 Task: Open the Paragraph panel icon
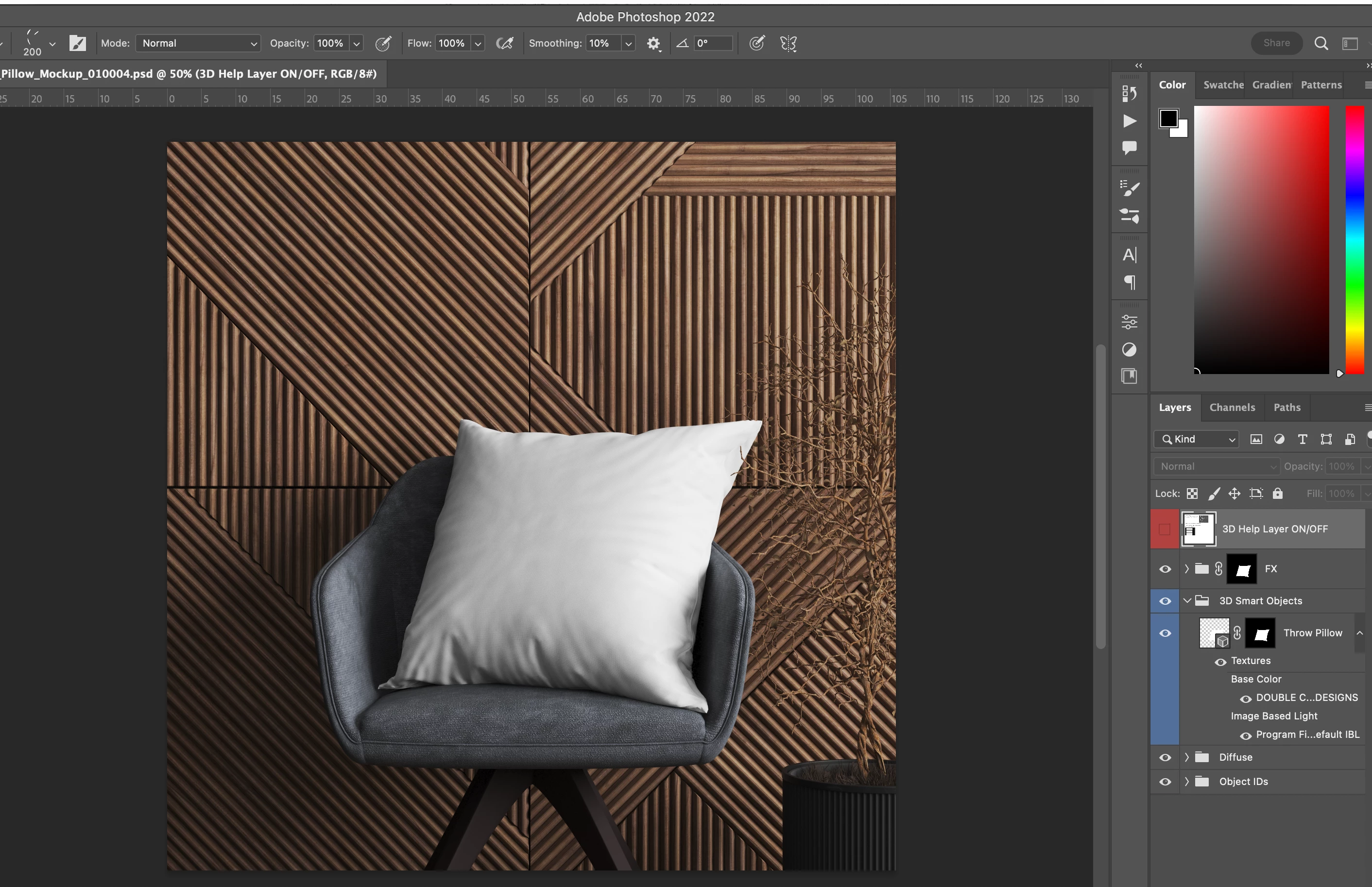click(x=1129, y=283)
